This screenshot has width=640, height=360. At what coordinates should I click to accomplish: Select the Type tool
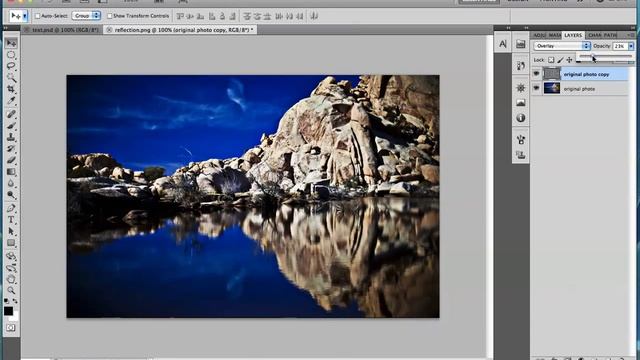(11, 220)
